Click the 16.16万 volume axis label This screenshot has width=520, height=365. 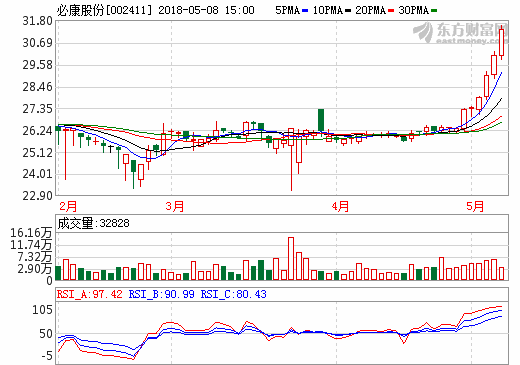coord(31,233)
